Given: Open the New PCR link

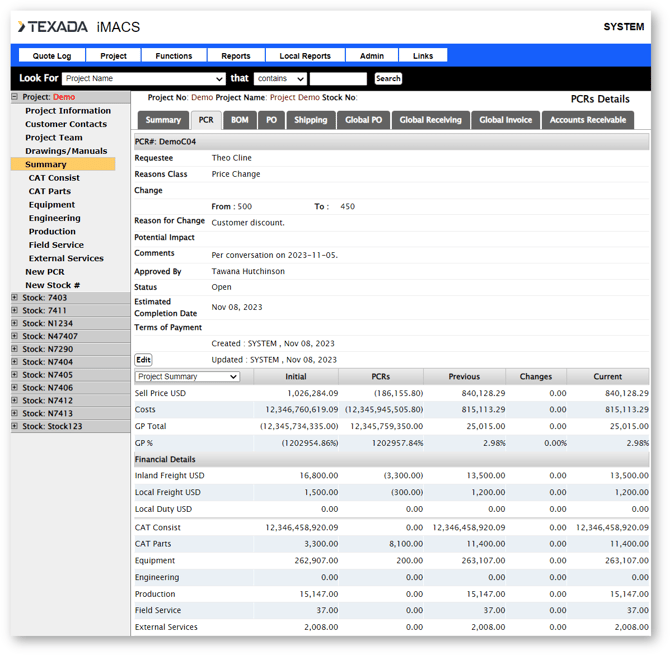Looking at the screenshot, I should (45, 272).
